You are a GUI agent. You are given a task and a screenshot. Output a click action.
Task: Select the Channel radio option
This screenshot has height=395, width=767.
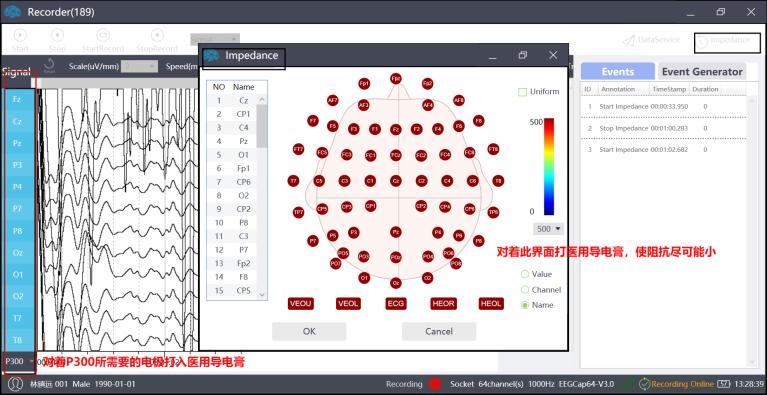pyautogui.click(x=525, y=290)
